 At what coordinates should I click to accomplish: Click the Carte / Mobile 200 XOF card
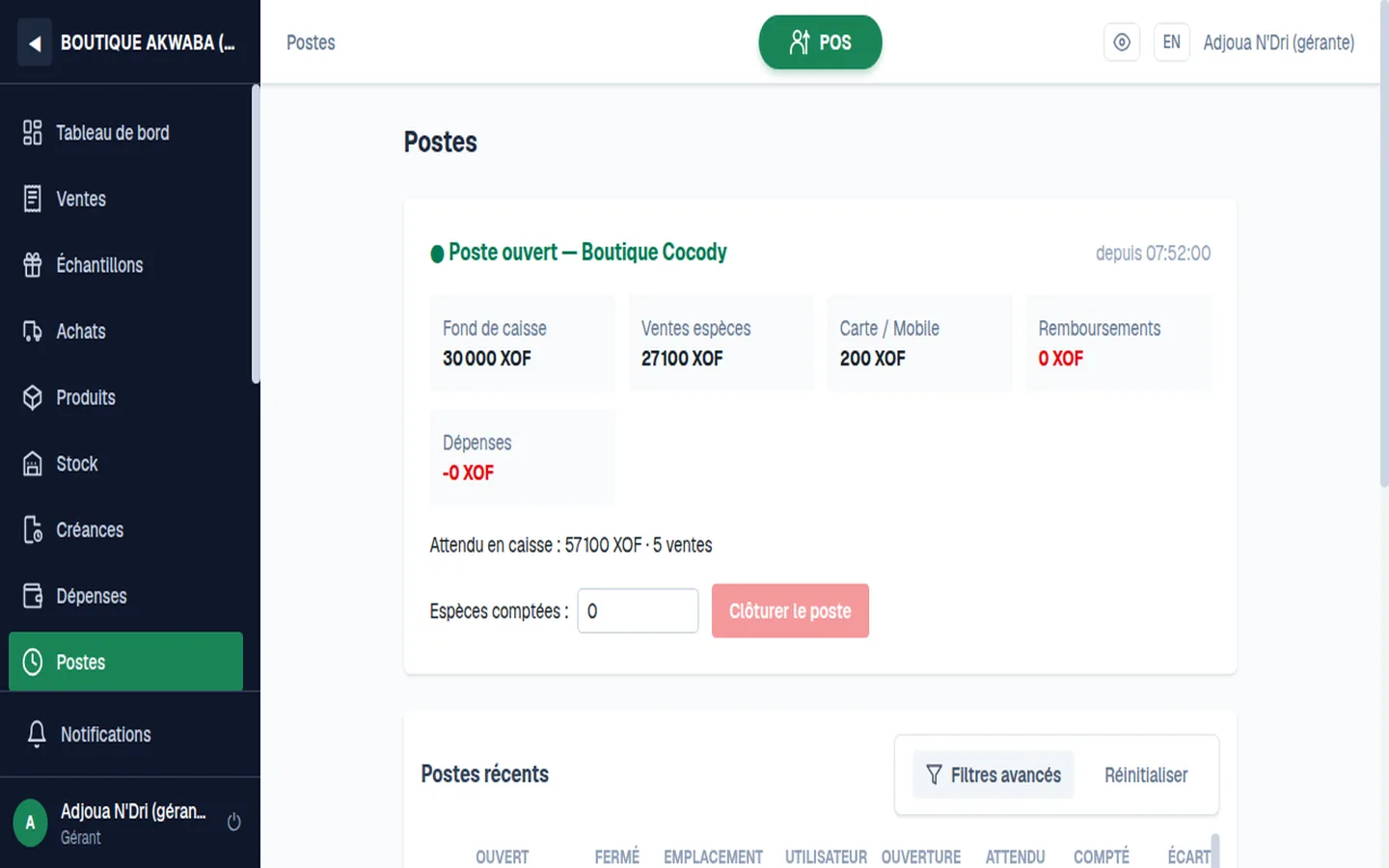pos(920,343)
